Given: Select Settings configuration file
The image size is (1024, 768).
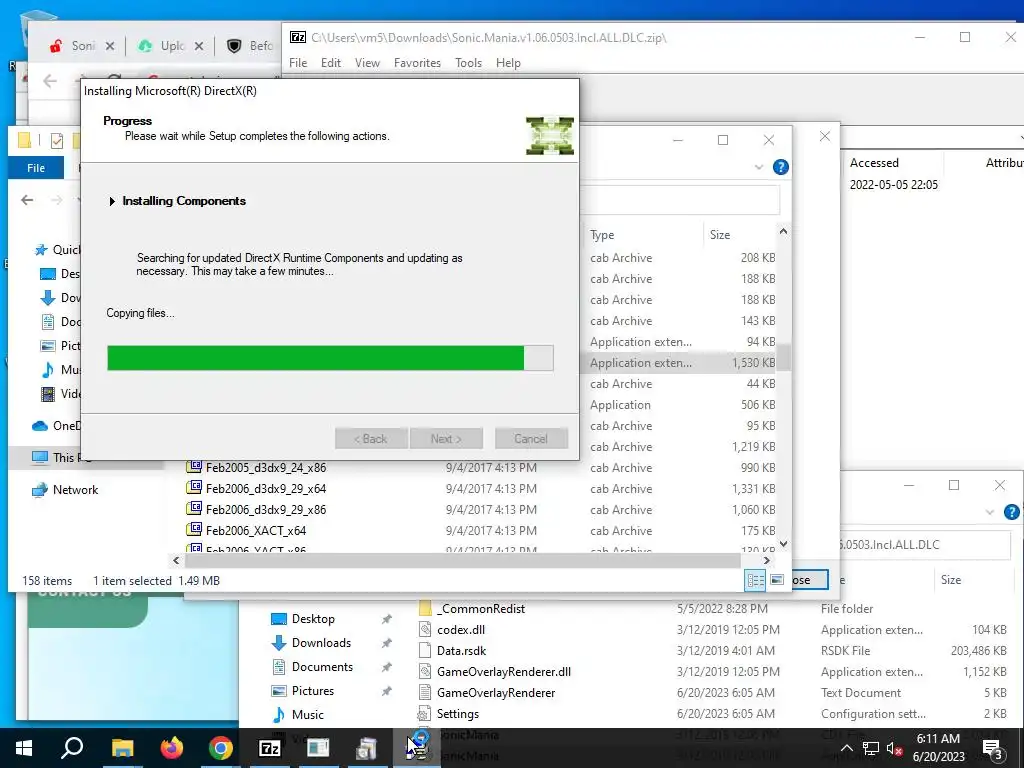Looking at the screenshot, I should coord(457,714).
